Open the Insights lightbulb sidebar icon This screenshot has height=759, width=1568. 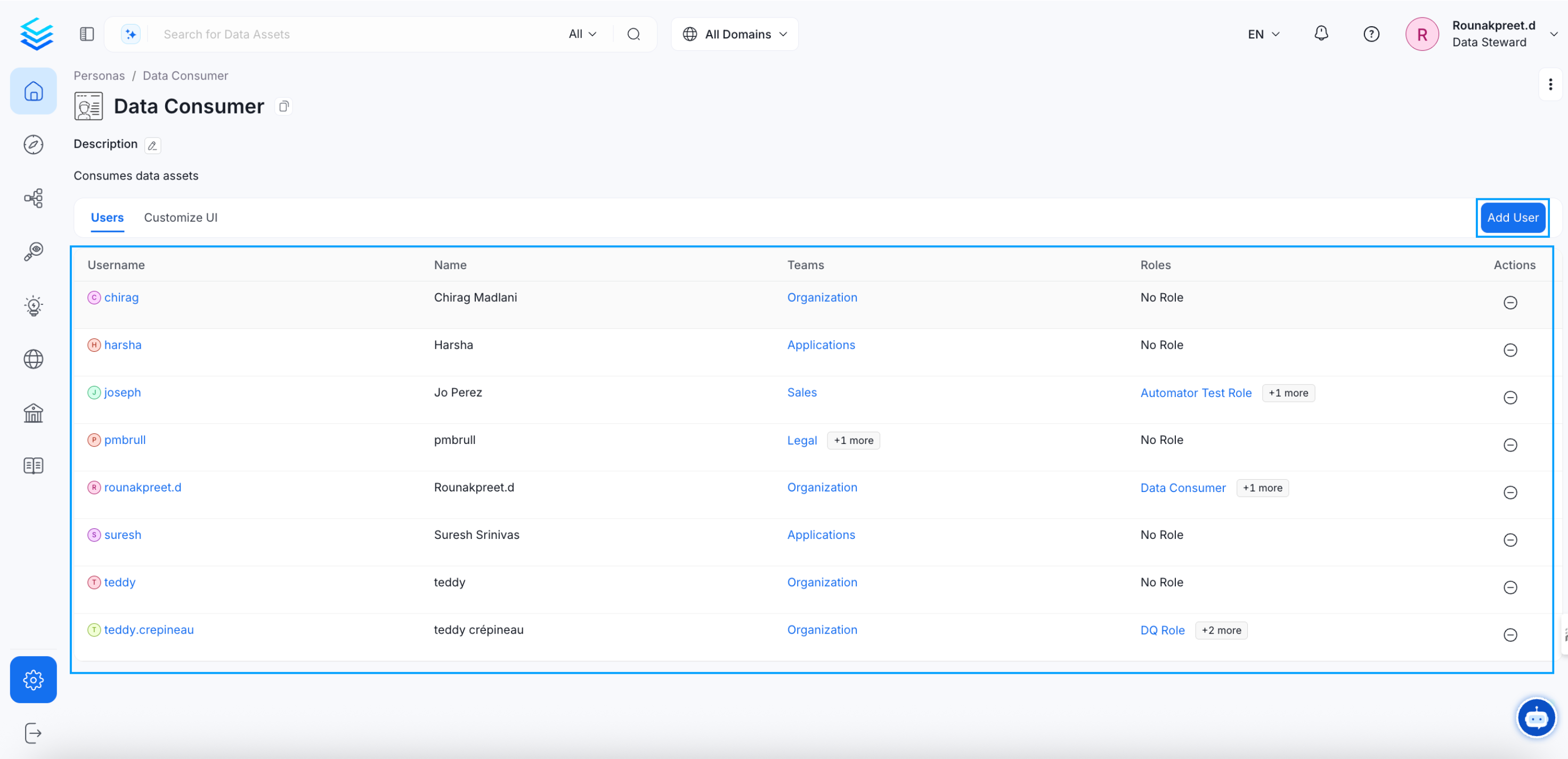point(34,305)
